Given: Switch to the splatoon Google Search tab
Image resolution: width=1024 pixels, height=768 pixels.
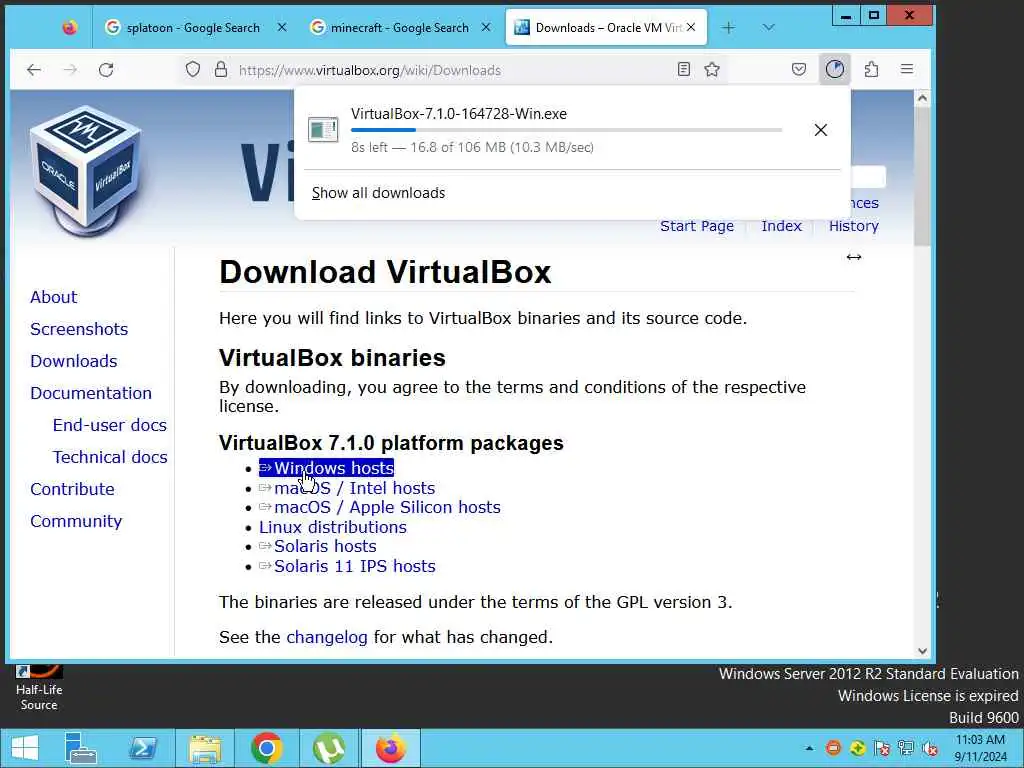Looking at the screenshot, I should pos(193,27).
